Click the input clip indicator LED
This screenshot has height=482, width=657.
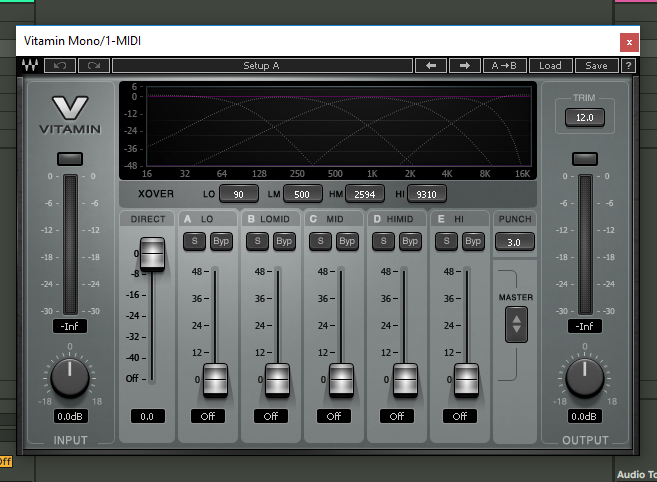tap(70, 158)
